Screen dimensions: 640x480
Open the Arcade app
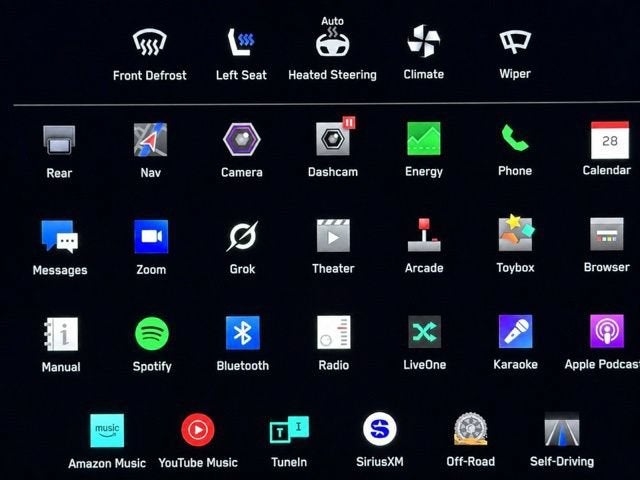(424, 235)
